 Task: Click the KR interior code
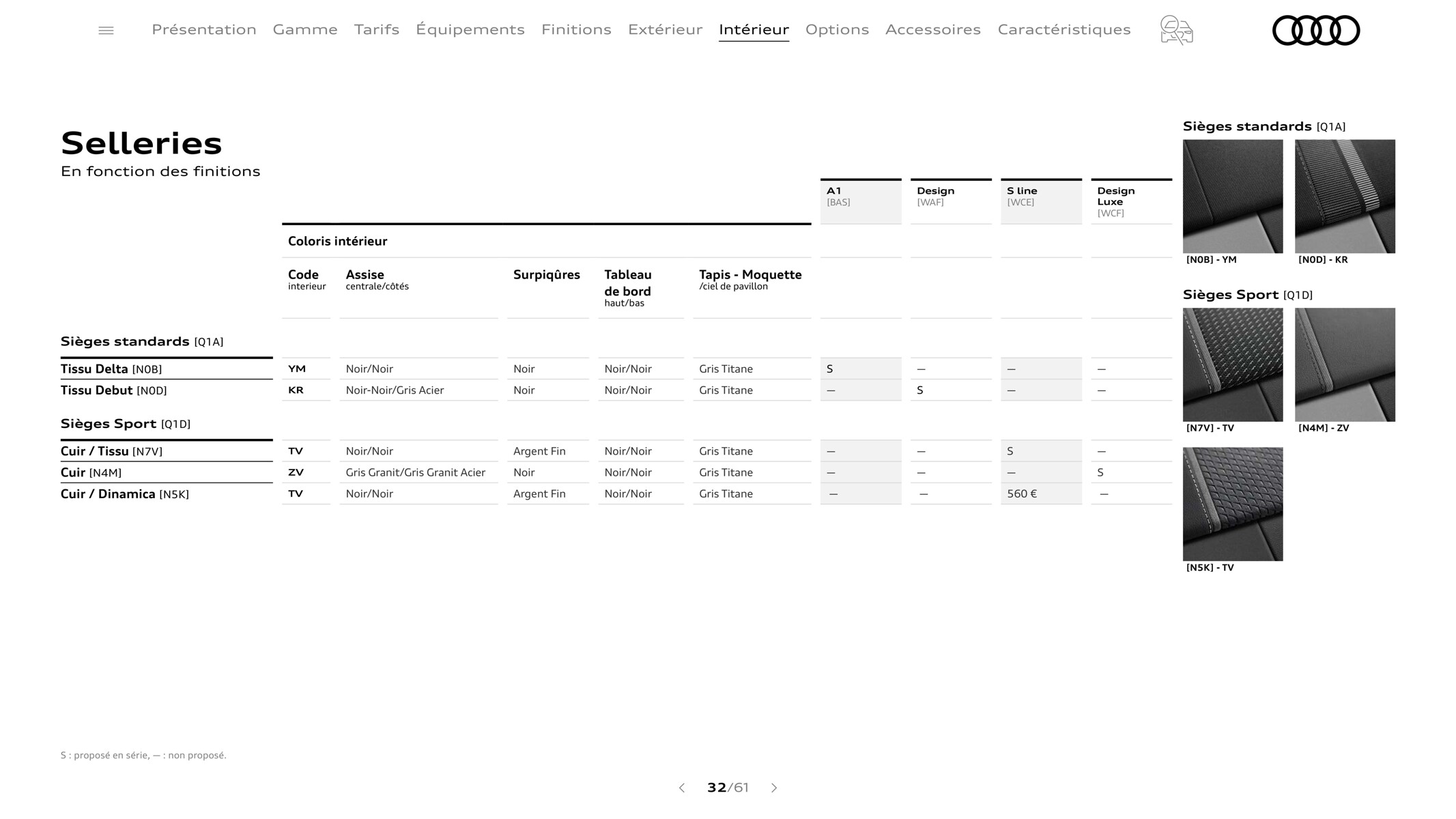[296, 390]
